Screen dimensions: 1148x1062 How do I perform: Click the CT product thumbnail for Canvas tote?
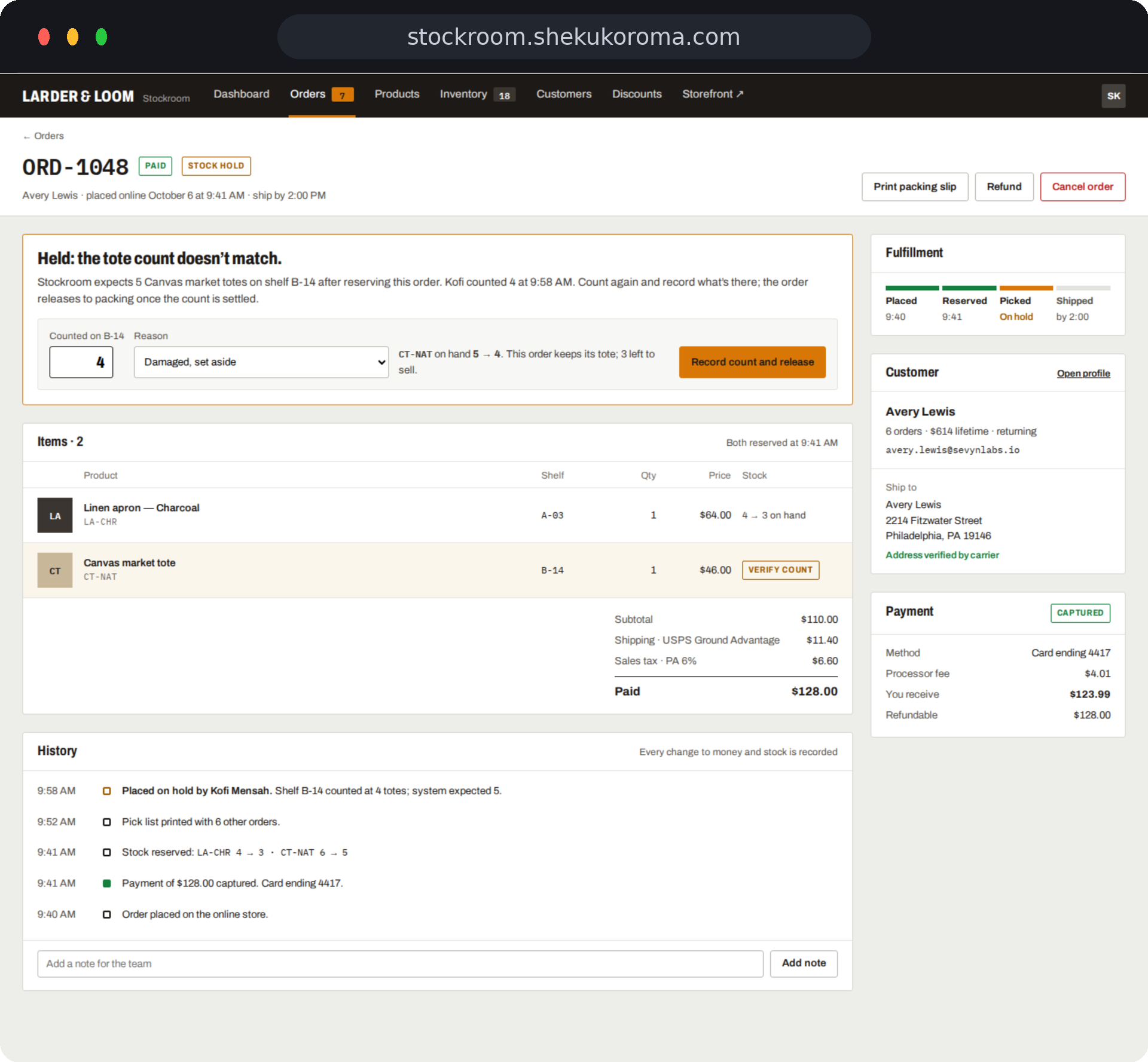(x=55, y=570)
